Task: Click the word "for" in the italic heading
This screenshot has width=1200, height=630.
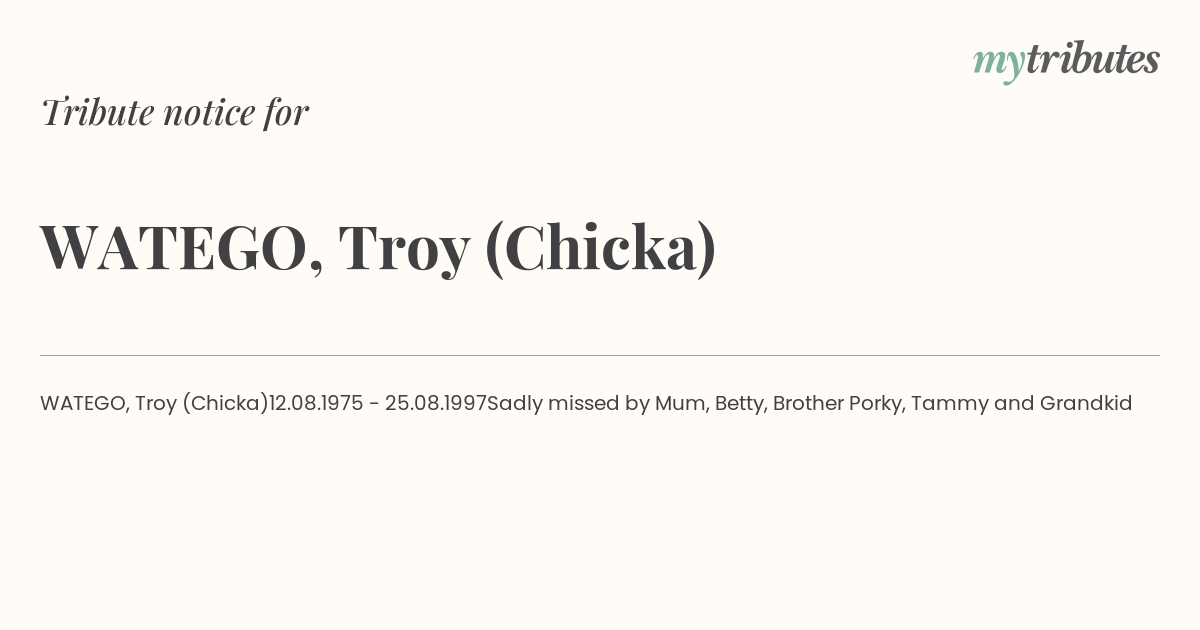Action: [x=286, y=113]
